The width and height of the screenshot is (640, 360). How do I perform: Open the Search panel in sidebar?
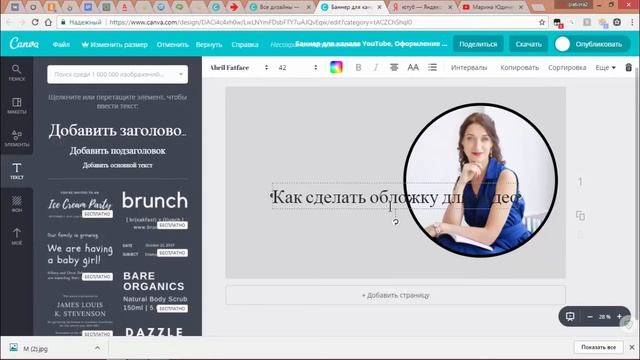(x=17, y=73)
